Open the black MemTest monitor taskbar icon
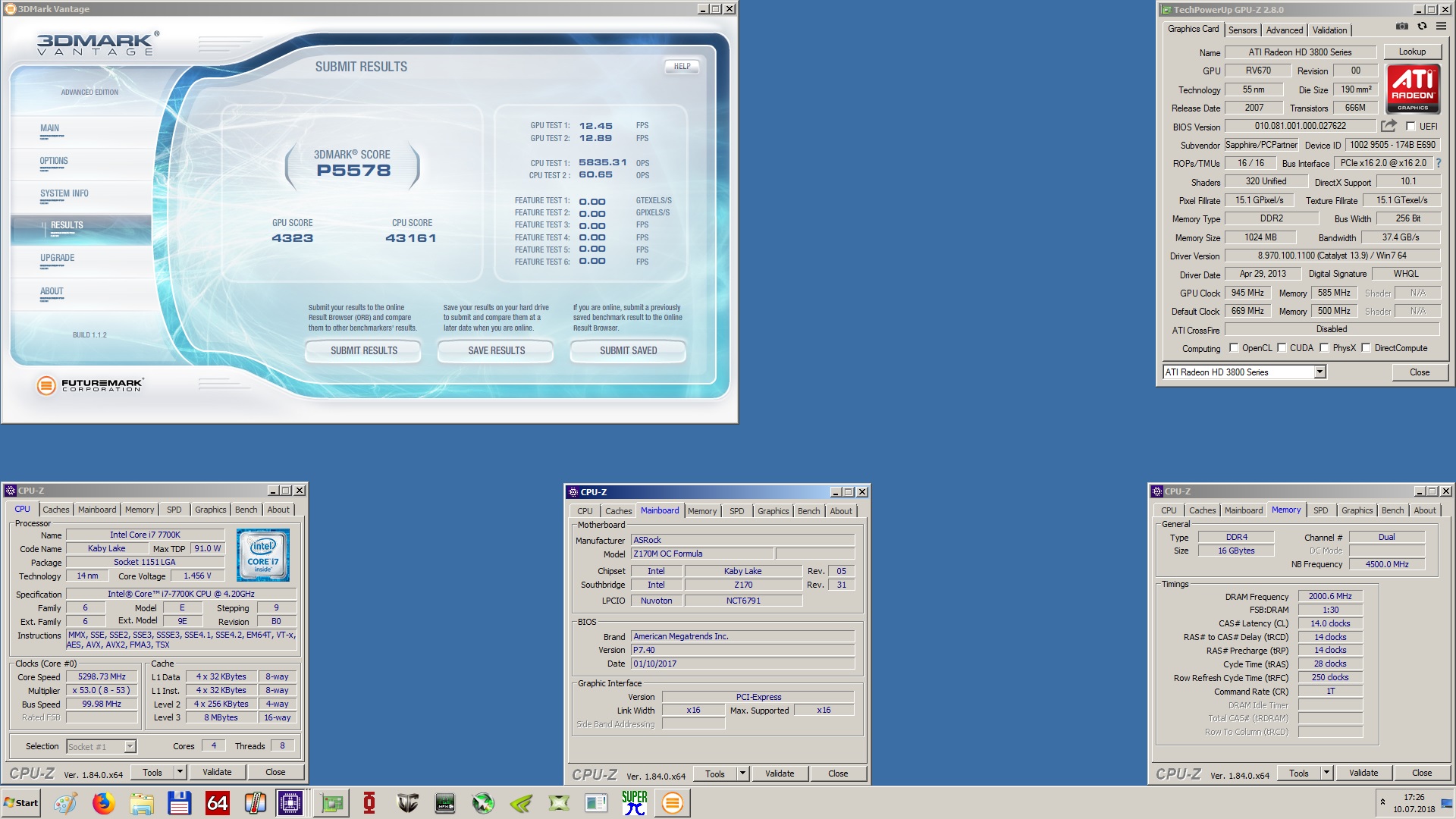Viewport: 1456px width, 819px height. [445, 803]
